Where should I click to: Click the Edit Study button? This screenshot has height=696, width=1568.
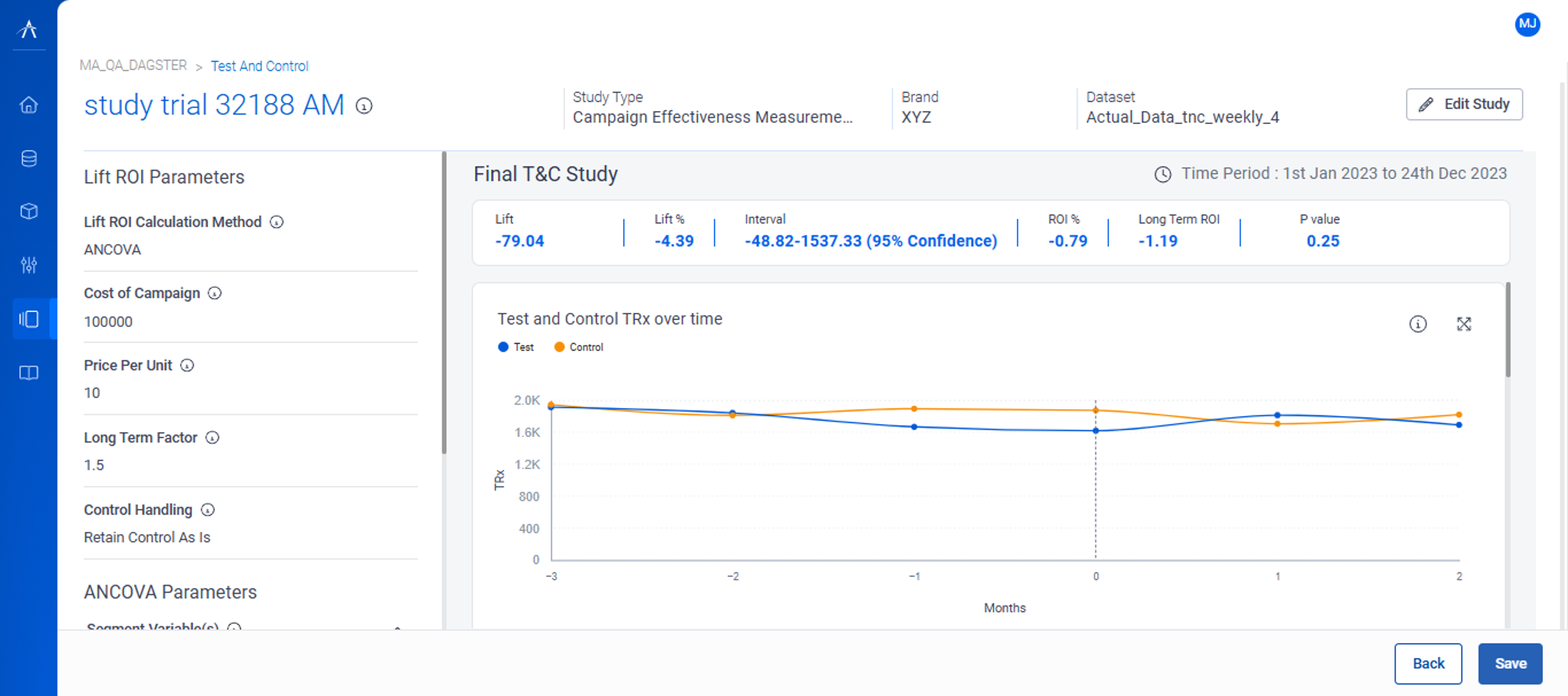(x=1464, y=104)
